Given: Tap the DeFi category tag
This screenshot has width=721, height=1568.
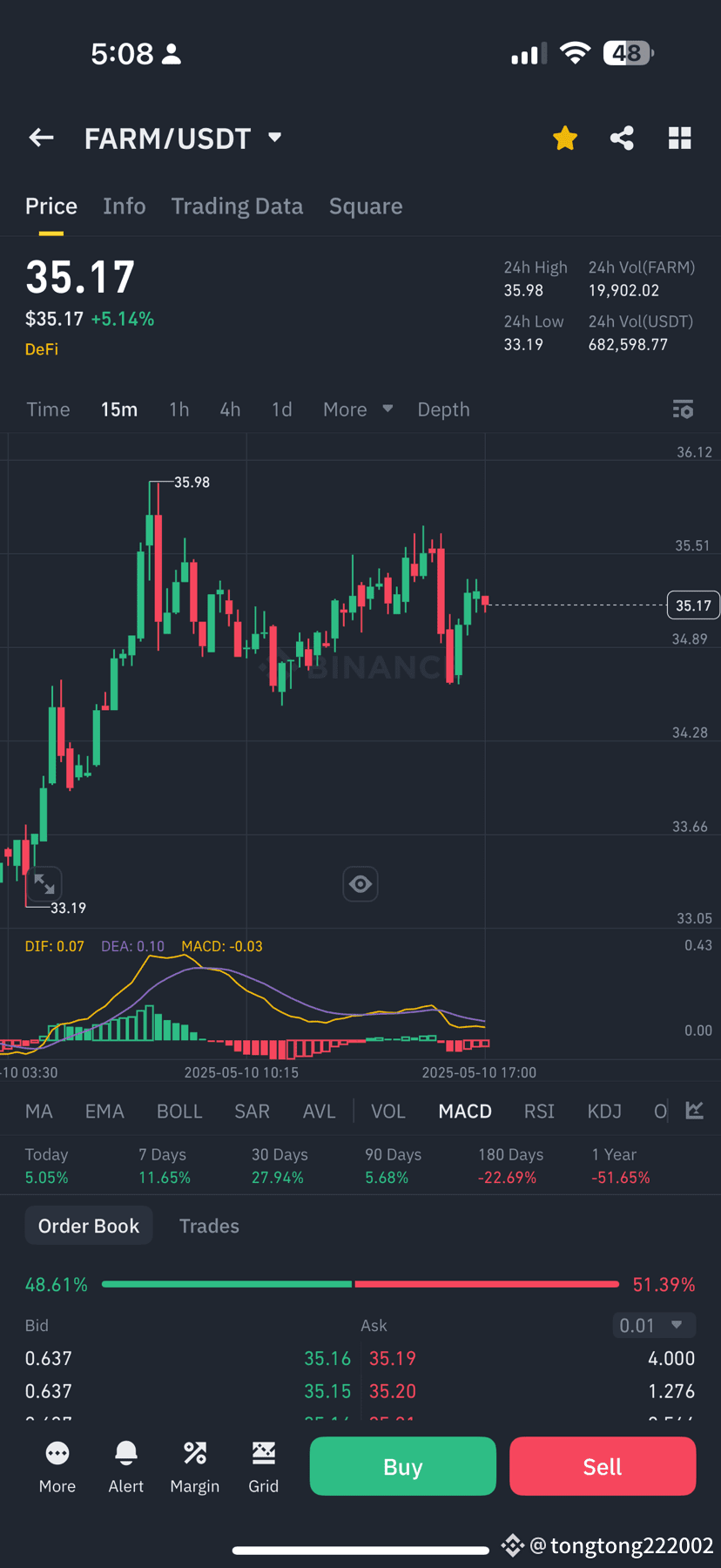Looking at the screenshot, I should click(x=42, y=349).
